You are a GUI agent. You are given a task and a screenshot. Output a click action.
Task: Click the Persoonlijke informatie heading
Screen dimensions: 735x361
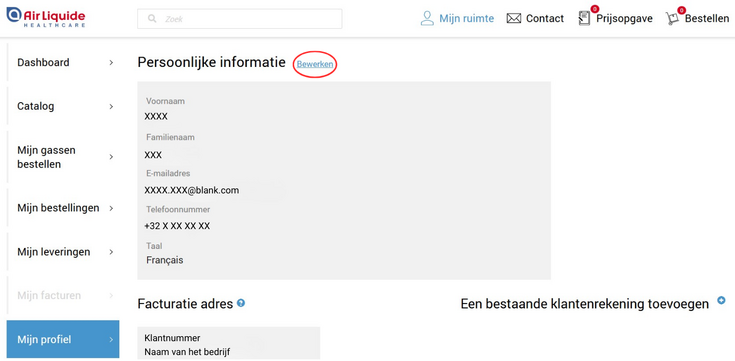(211, 62)
